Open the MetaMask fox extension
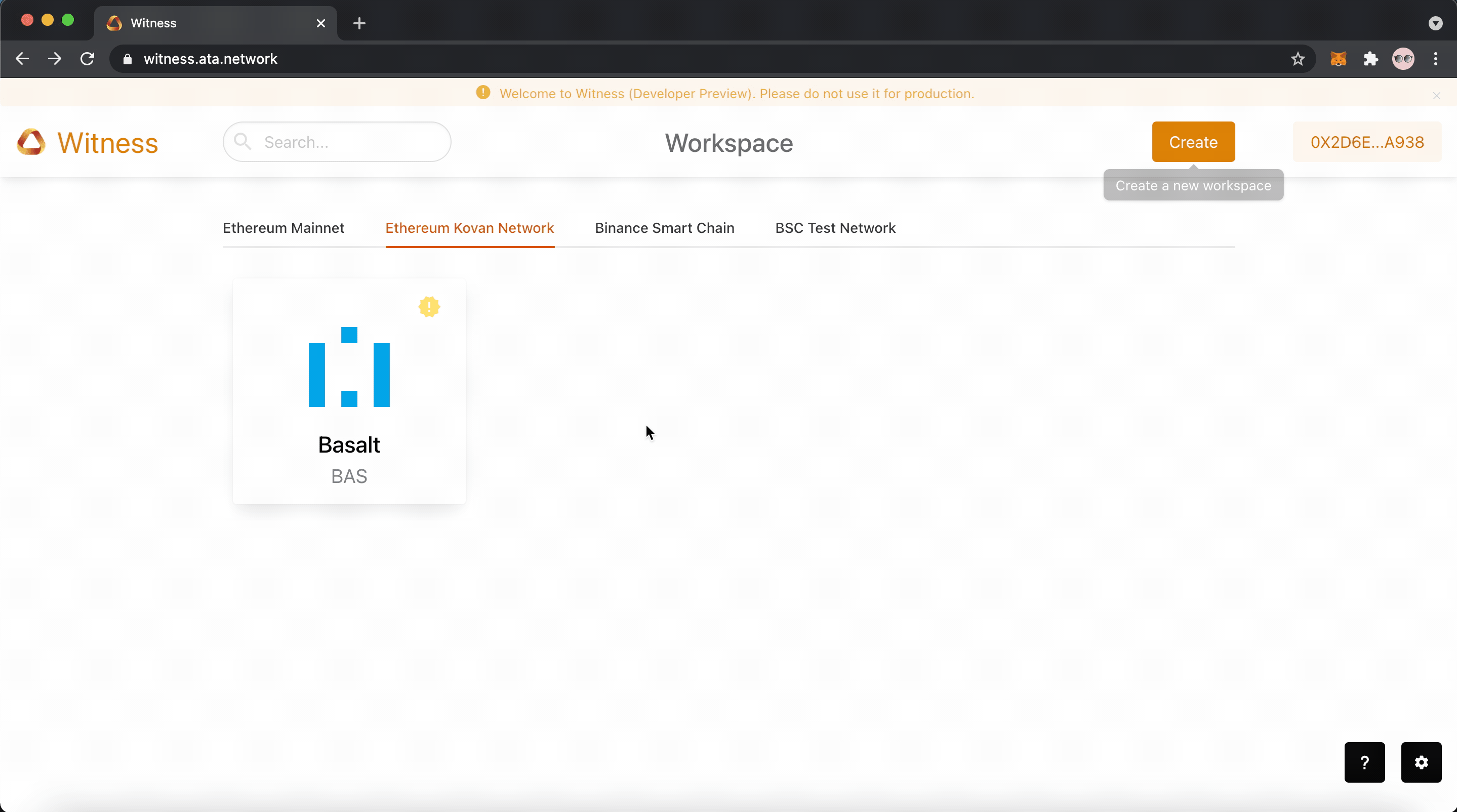 tap(1338, 59)
